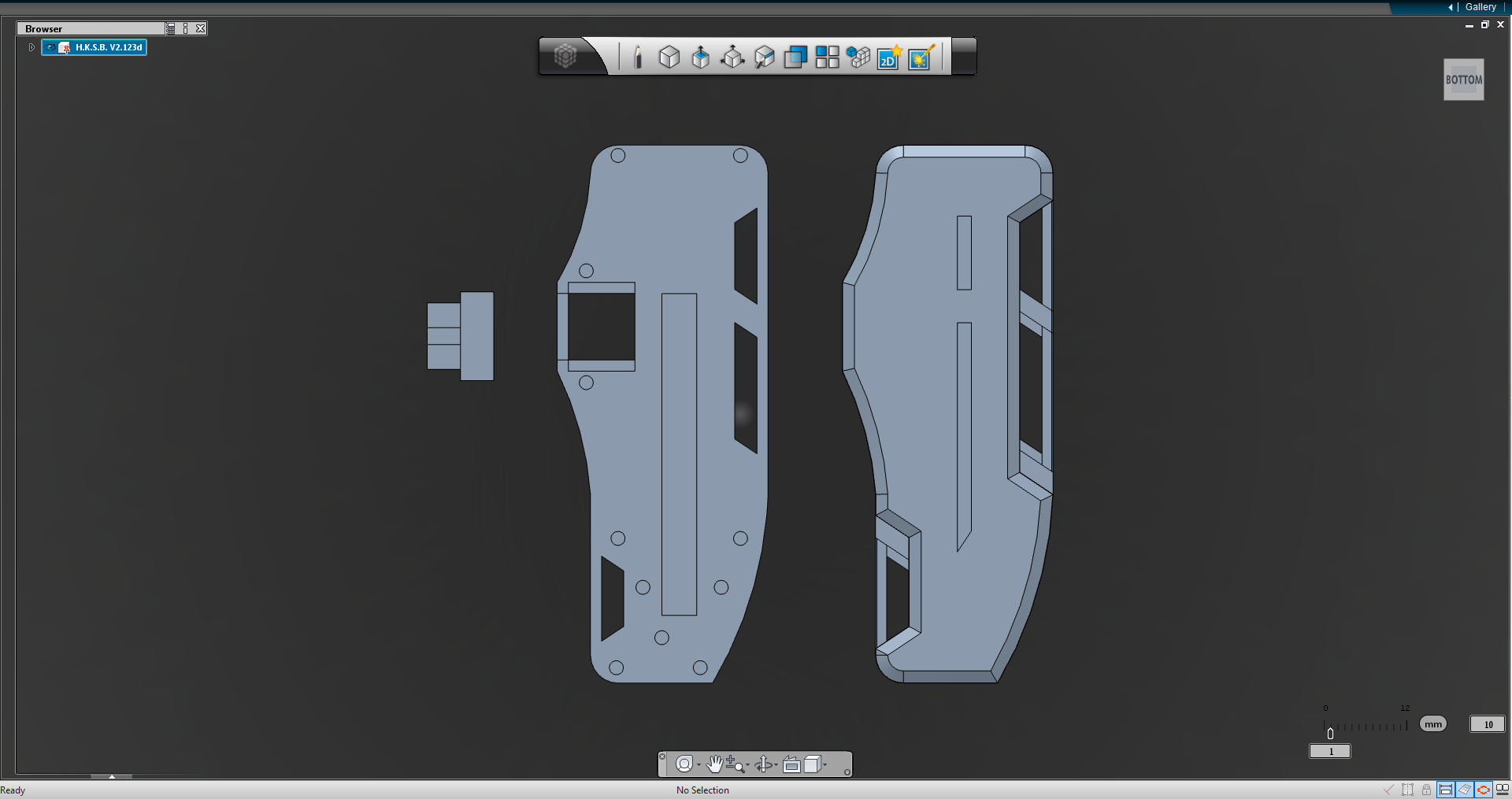Image resolution: width=1512 pixels, height=799 pixels.
Task: Click status bar constraint brackets icon
Action: click(x=1407, y=790)
